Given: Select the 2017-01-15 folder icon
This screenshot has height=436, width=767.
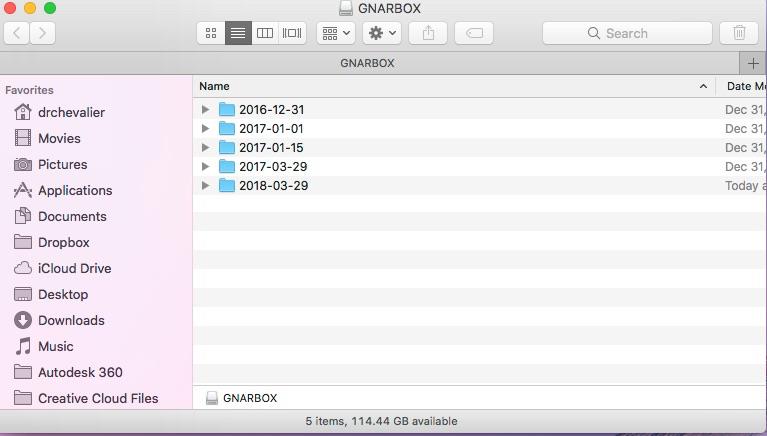Looking at the screenshot, I should point(226,148).
